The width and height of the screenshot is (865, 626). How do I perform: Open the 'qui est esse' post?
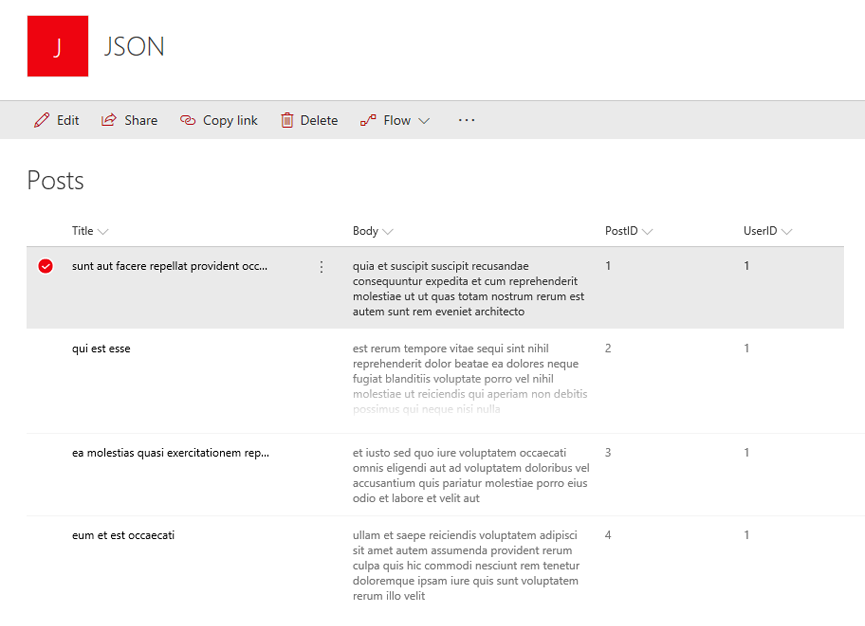[101, 349]
